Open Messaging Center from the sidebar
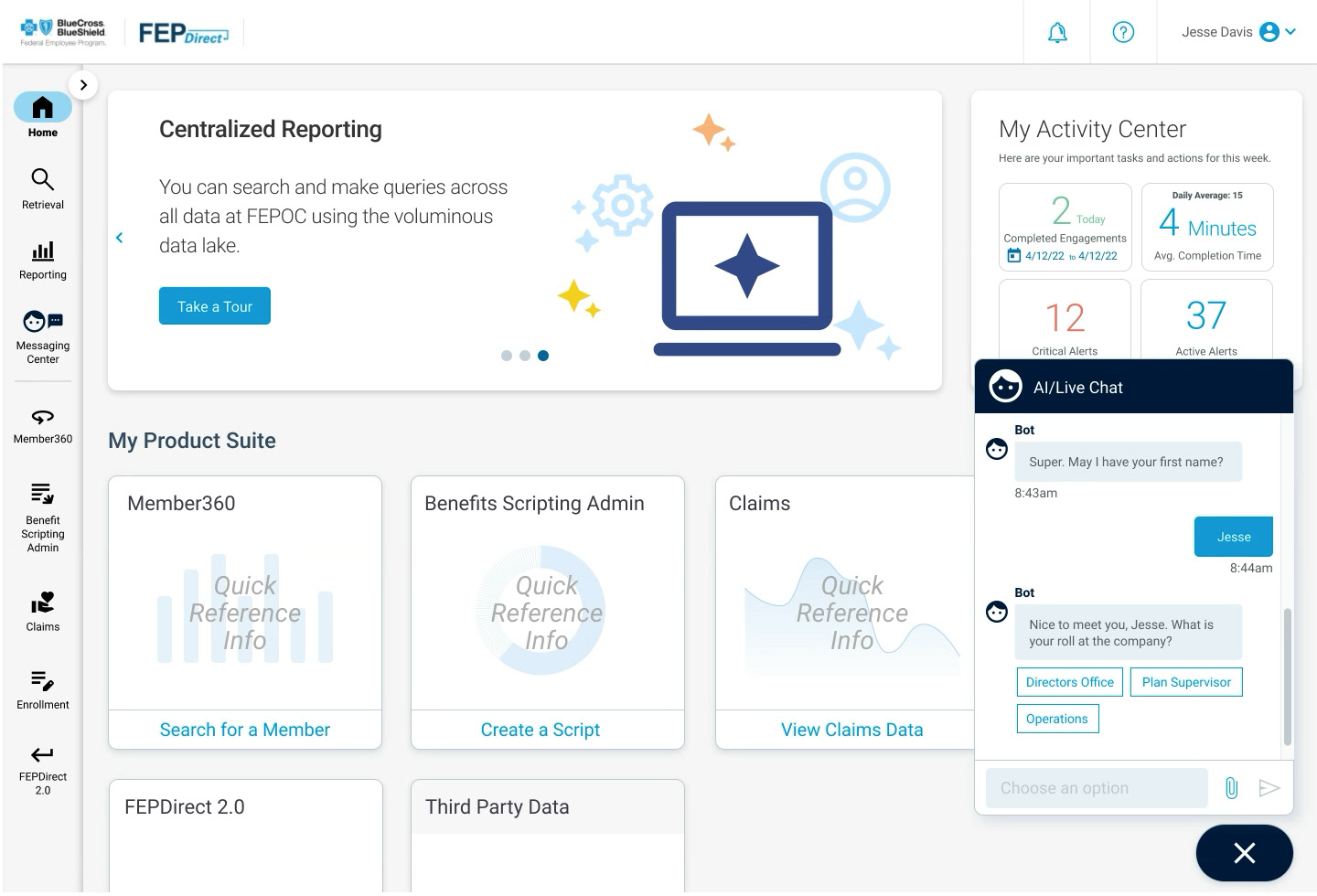The width and height of the screenshot is (1317, 896). [43, 337]
